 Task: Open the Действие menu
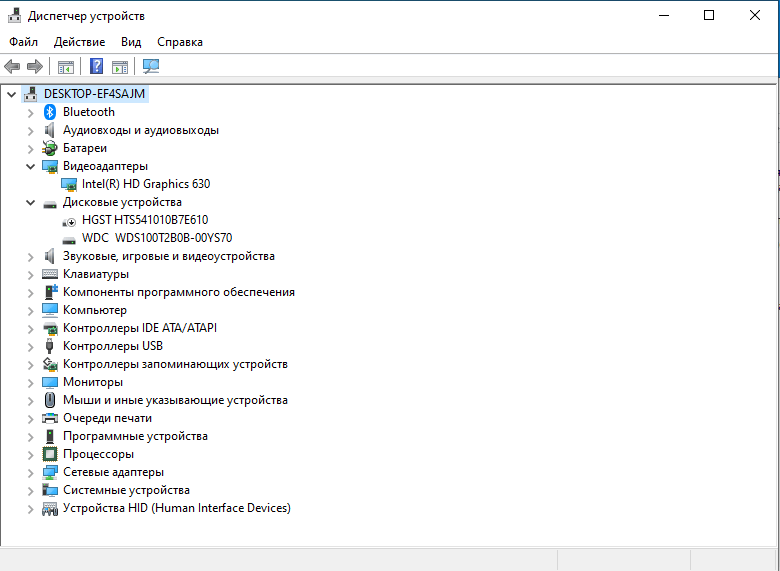pyautogui.click(x=80, y=42)
